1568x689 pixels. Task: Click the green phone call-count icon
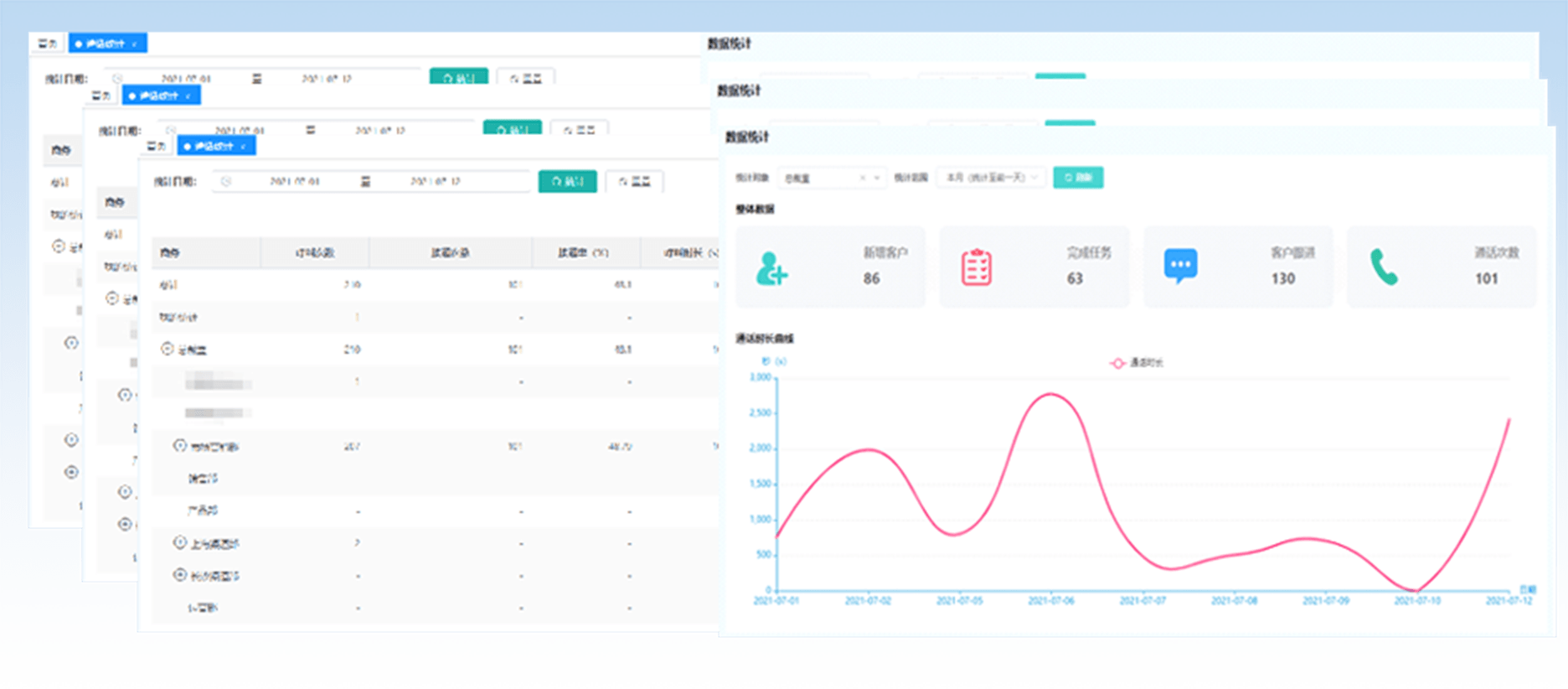1384,267
